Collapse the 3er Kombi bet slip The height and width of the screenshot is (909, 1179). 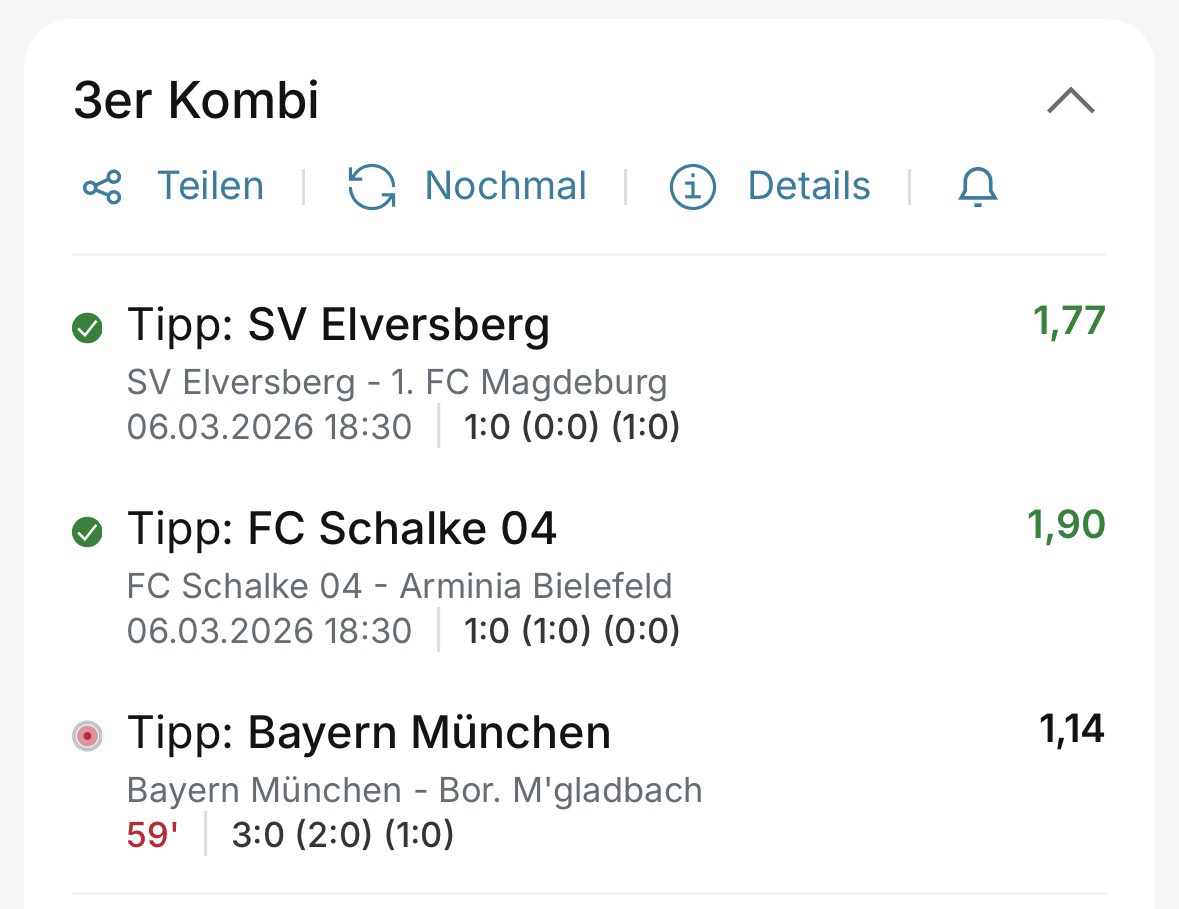point(1071,101)
